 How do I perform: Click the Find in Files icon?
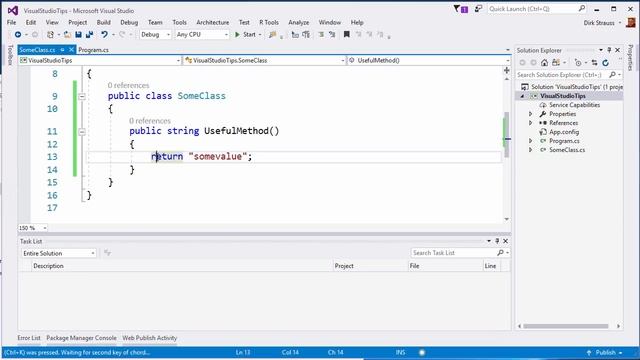(x=273, y=35)
